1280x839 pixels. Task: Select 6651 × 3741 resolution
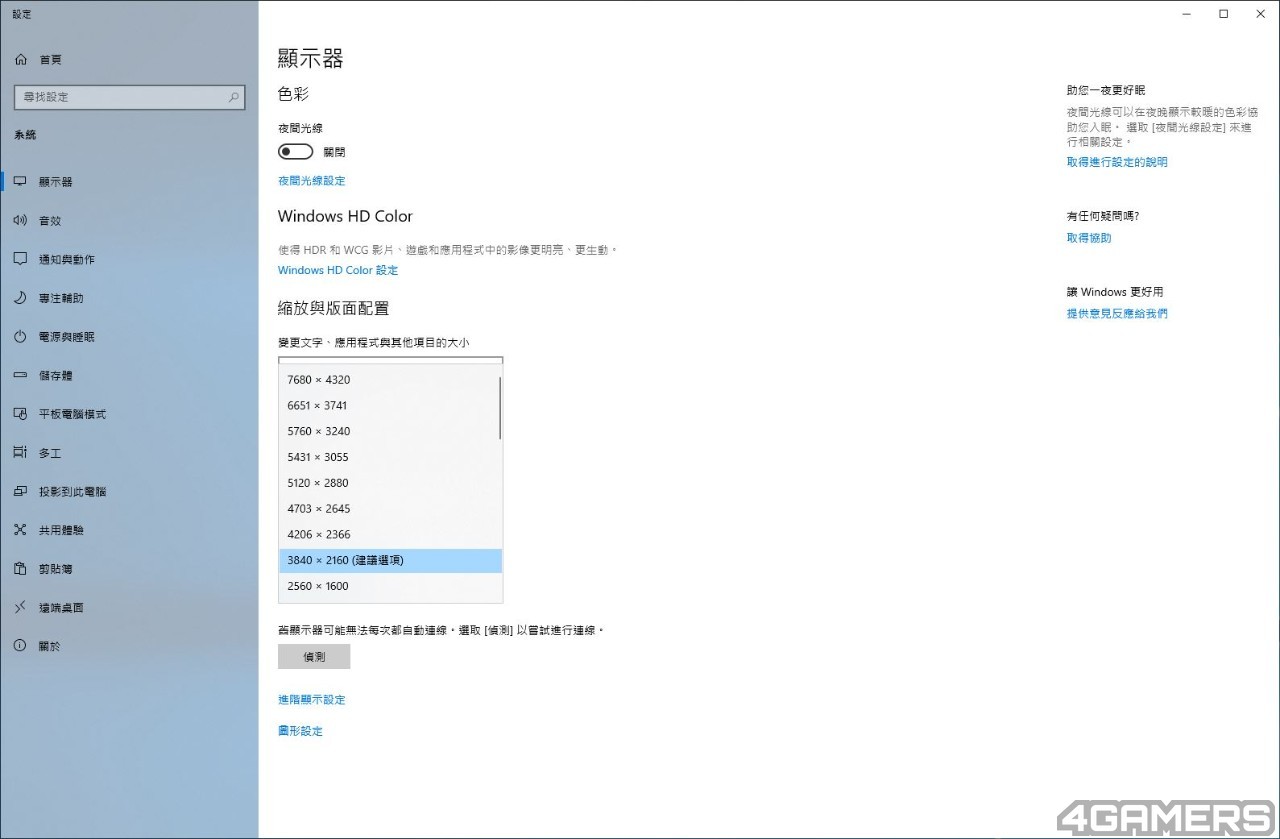390,406
